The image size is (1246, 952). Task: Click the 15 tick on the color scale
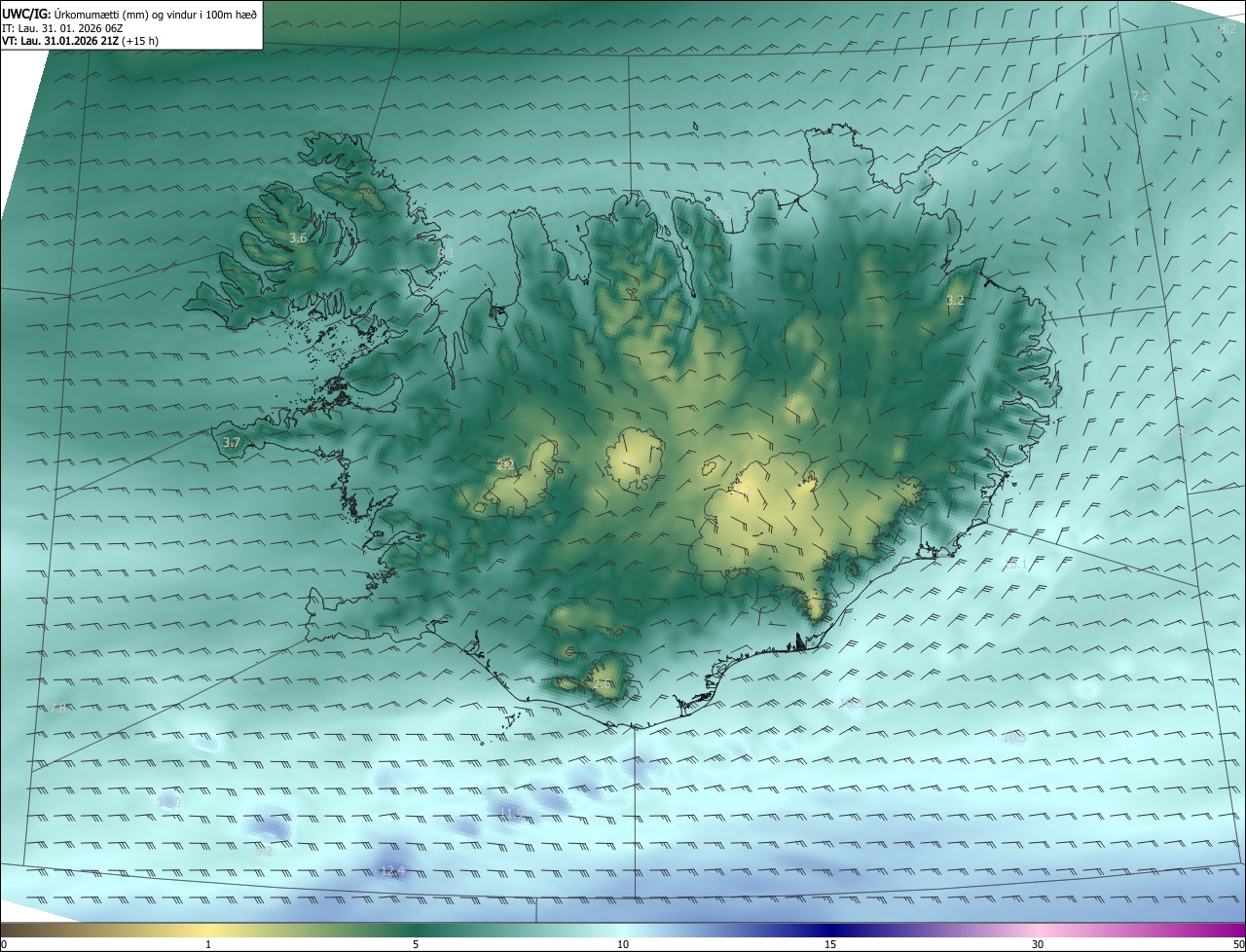(830, 944)
